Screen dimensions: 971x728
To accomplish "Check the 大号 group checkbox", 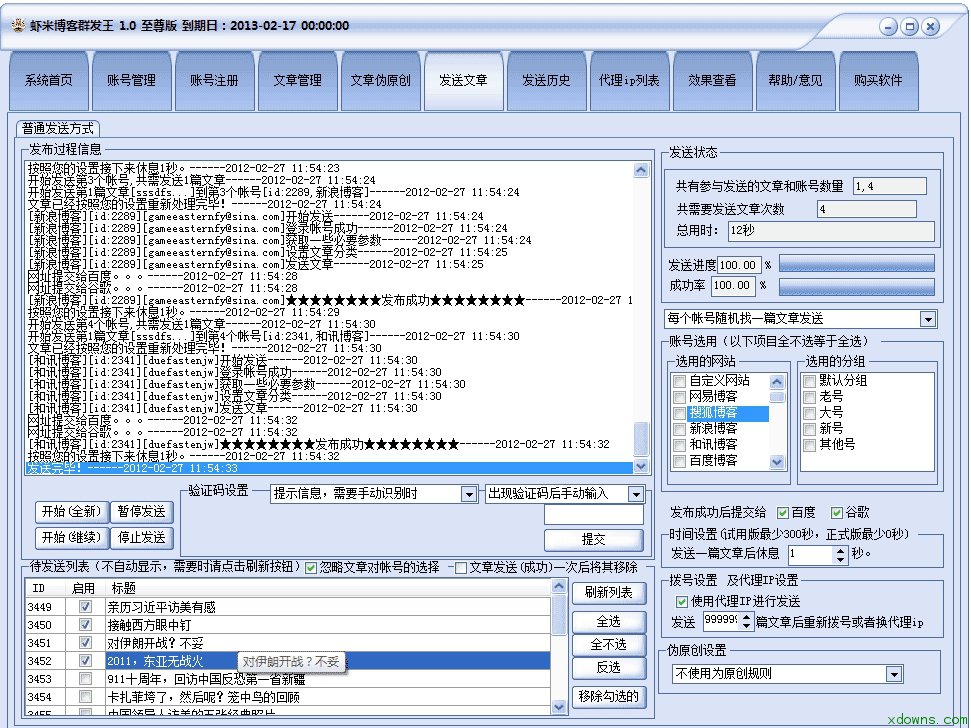I will point(809,413).
